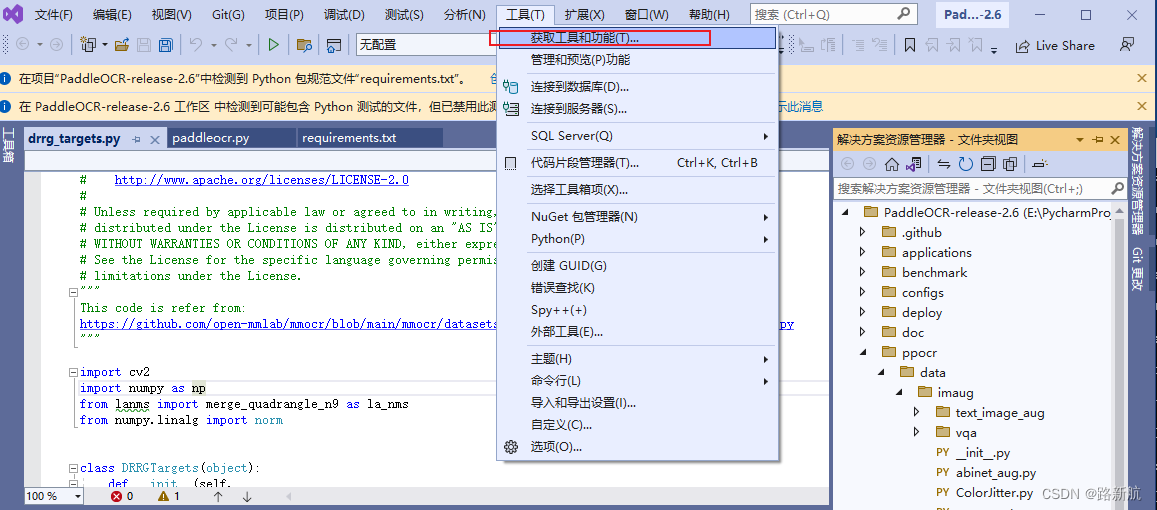
Task: Dismiss the requirements.txt info bar notification
Action: (x=1142, y=77)
